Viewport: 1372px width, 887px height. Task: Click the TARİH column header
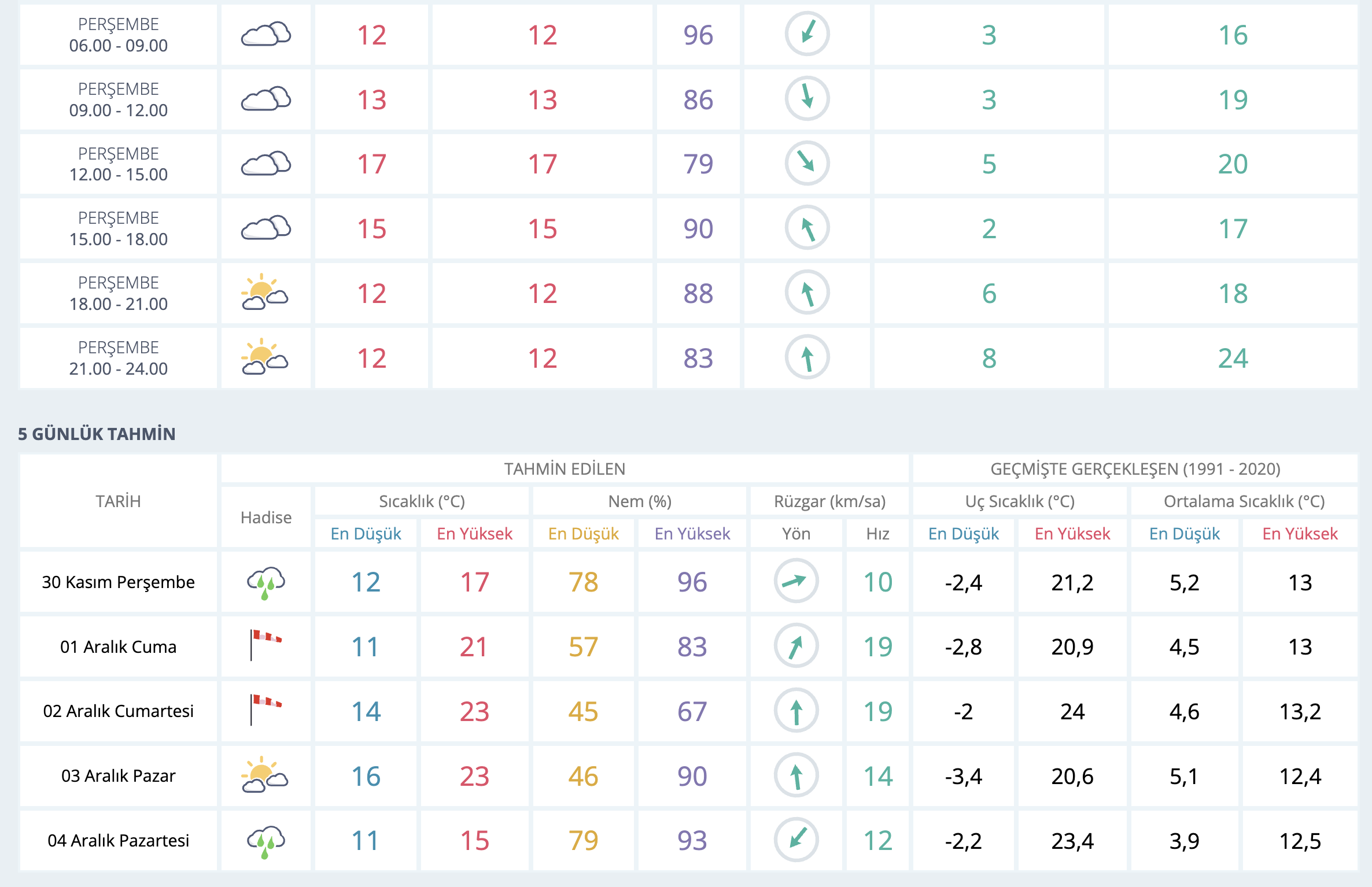[118, 501]
